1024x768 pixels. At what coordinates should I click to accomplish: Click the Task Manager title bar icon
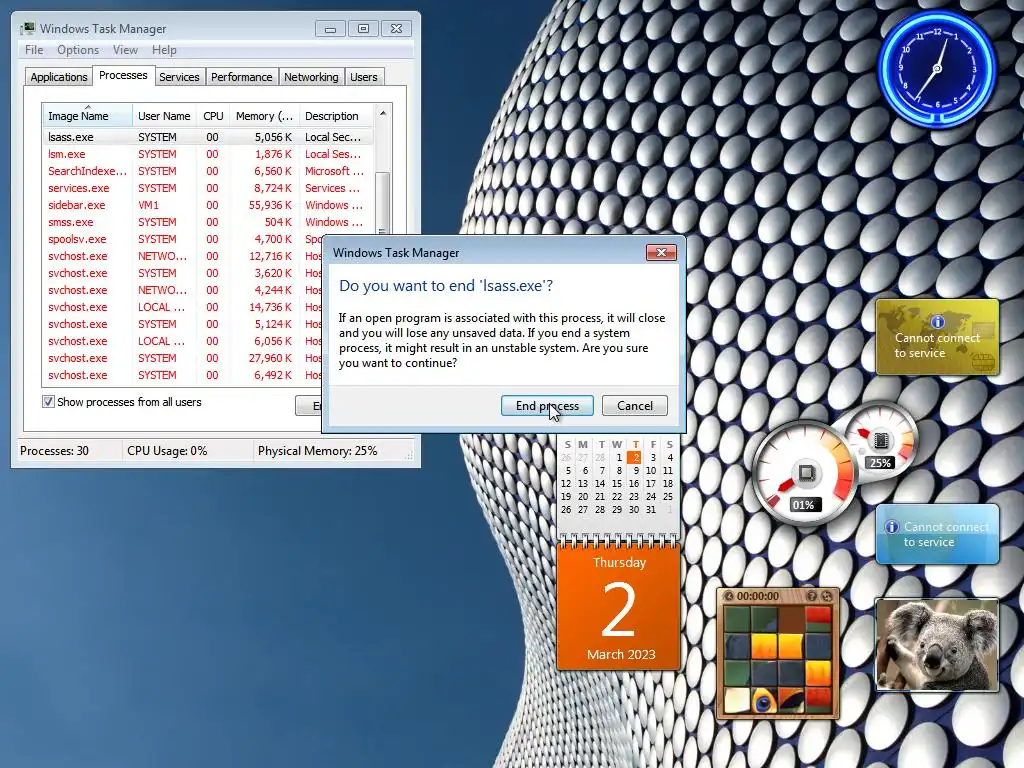coord(28,29)
